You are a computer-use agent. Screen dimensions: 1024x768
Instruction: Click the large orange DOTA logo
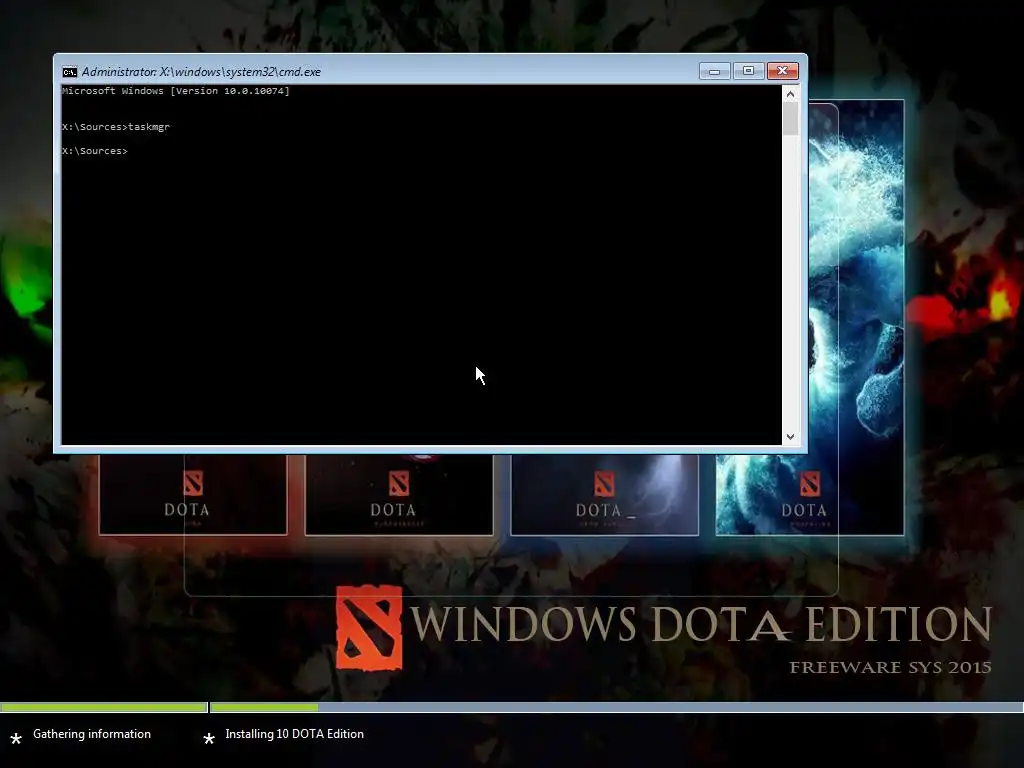point(369,628)
